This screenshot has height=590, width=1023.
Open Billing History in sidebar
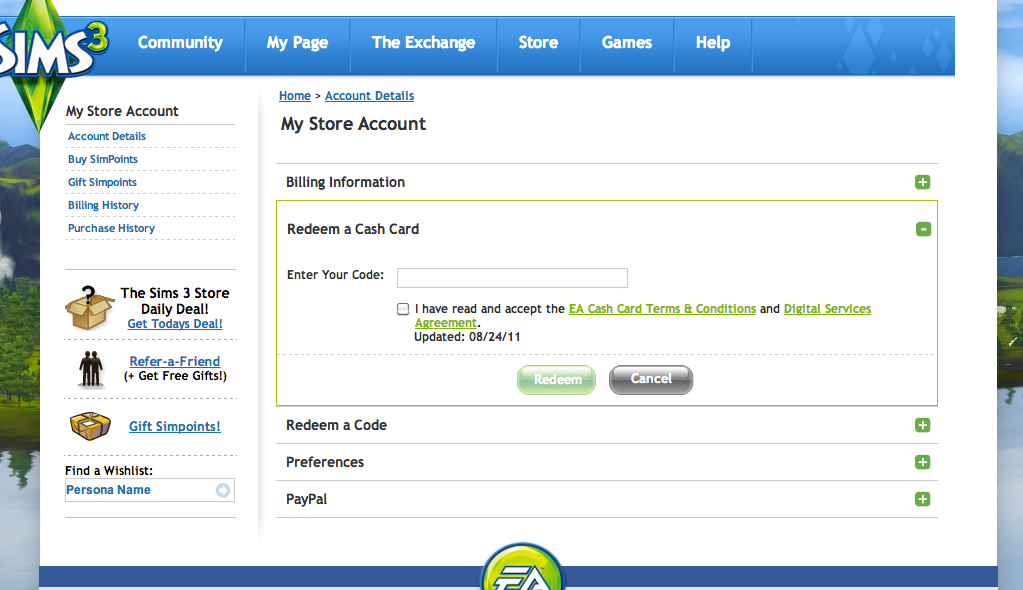click(104, 205)
